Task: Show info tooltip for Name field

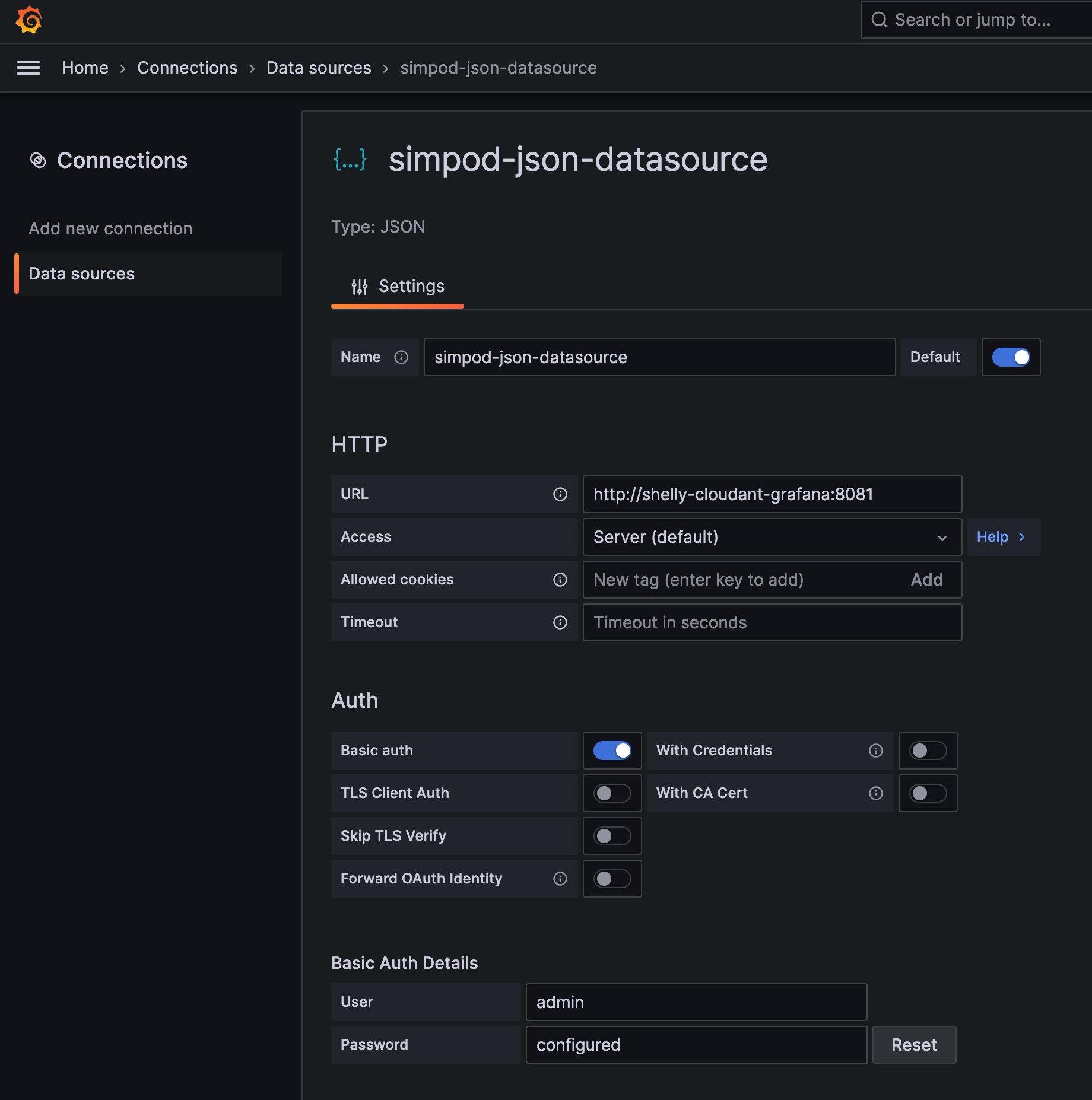Action: (x=401, y=357)
